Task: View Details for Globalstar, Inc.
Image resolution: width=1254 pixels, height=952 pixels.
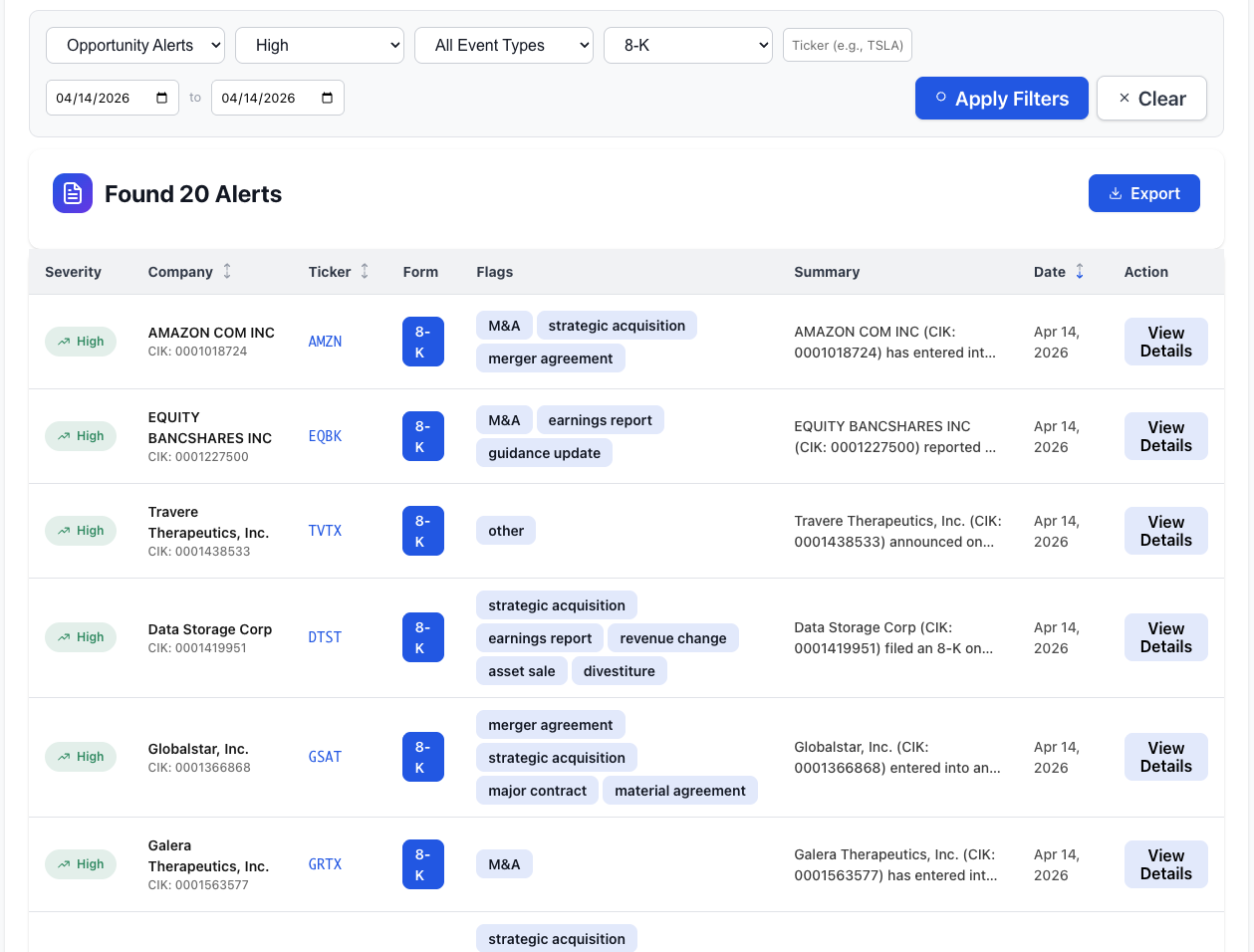Action: point(1166,757)
